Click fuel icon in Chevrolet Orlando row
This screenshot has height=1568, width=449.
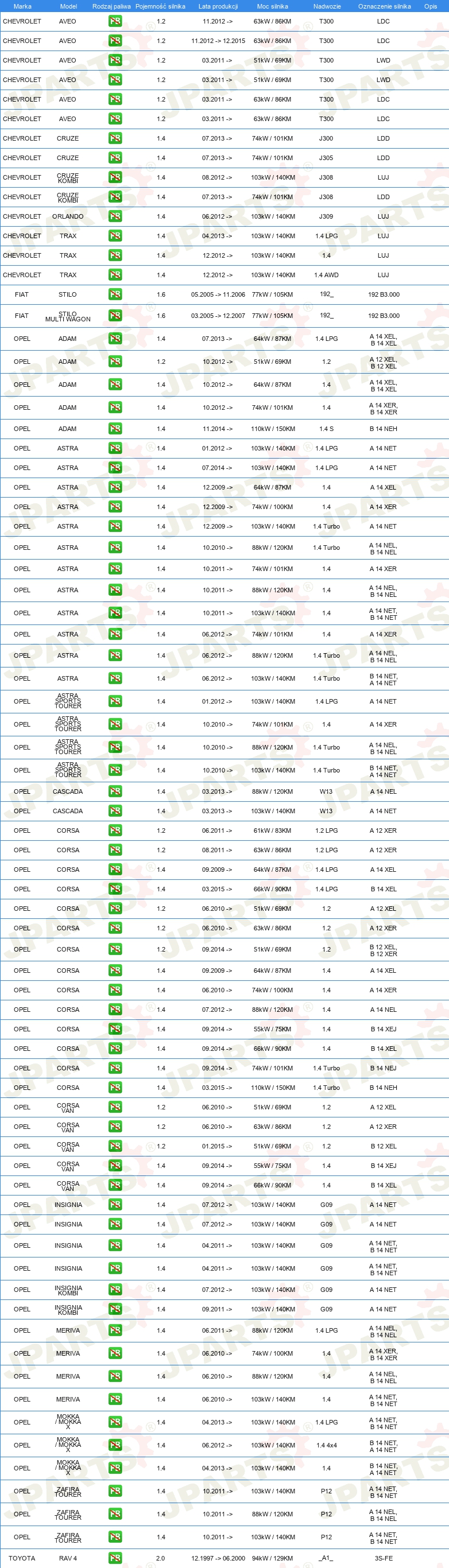coord(115,216)
